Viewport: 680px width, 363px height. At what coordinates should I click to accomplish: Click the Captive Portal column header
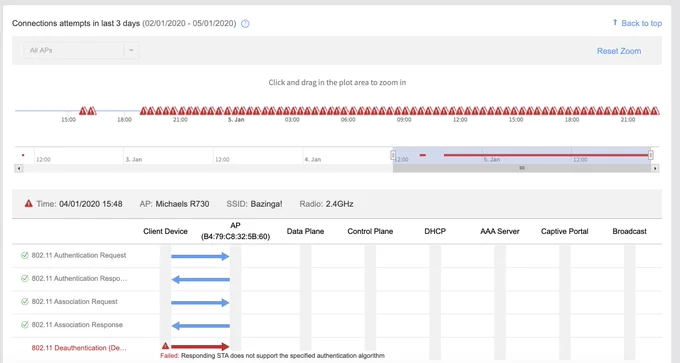click(x=565, y=231)
